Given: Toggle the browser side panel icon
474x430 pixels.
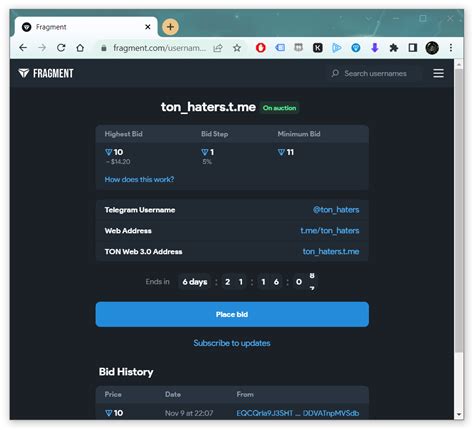Looking at the screenshot, I should [413, 48].
